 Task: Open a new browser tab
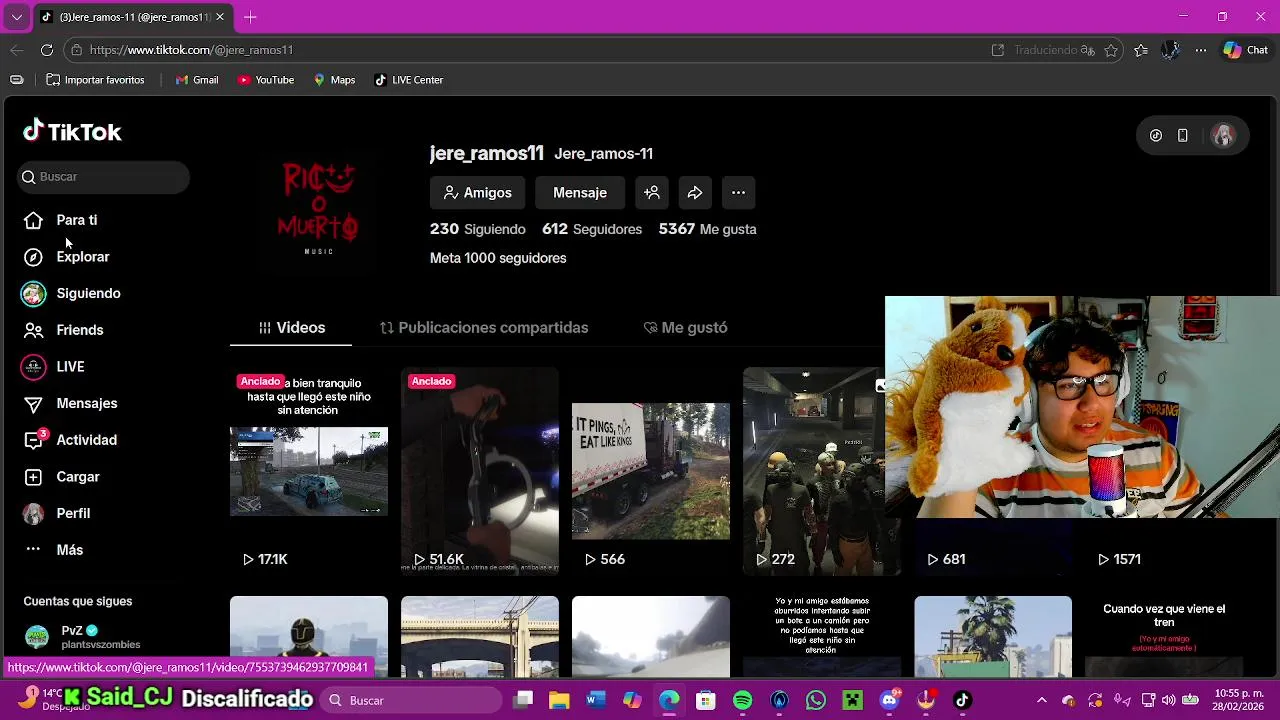250,17
